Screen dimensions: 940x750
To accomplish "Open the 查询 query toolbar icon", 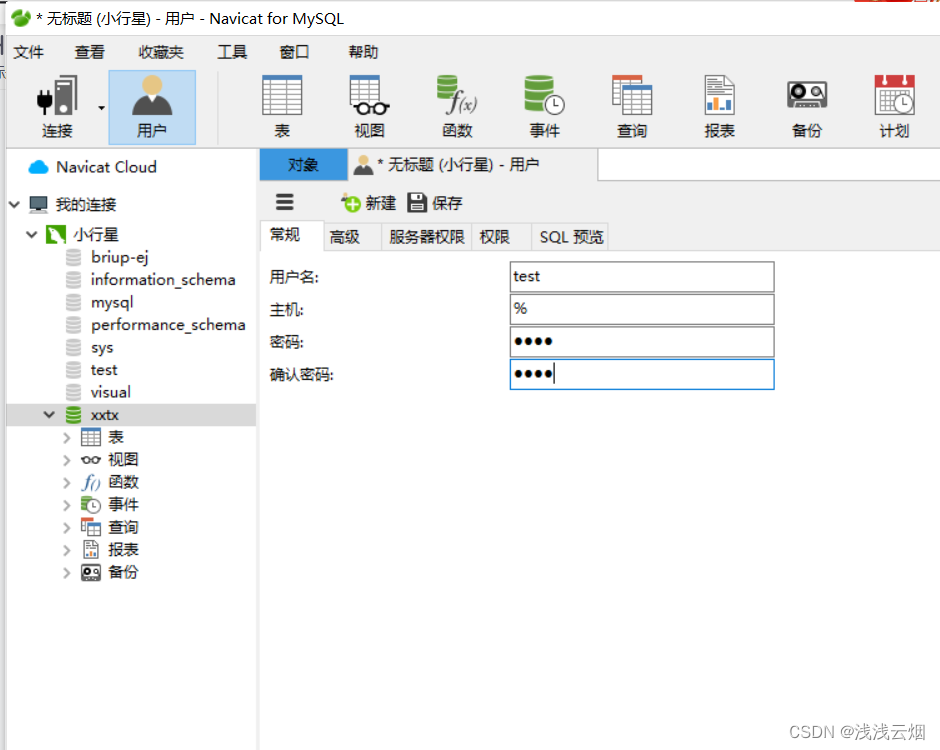I will 632,107.
